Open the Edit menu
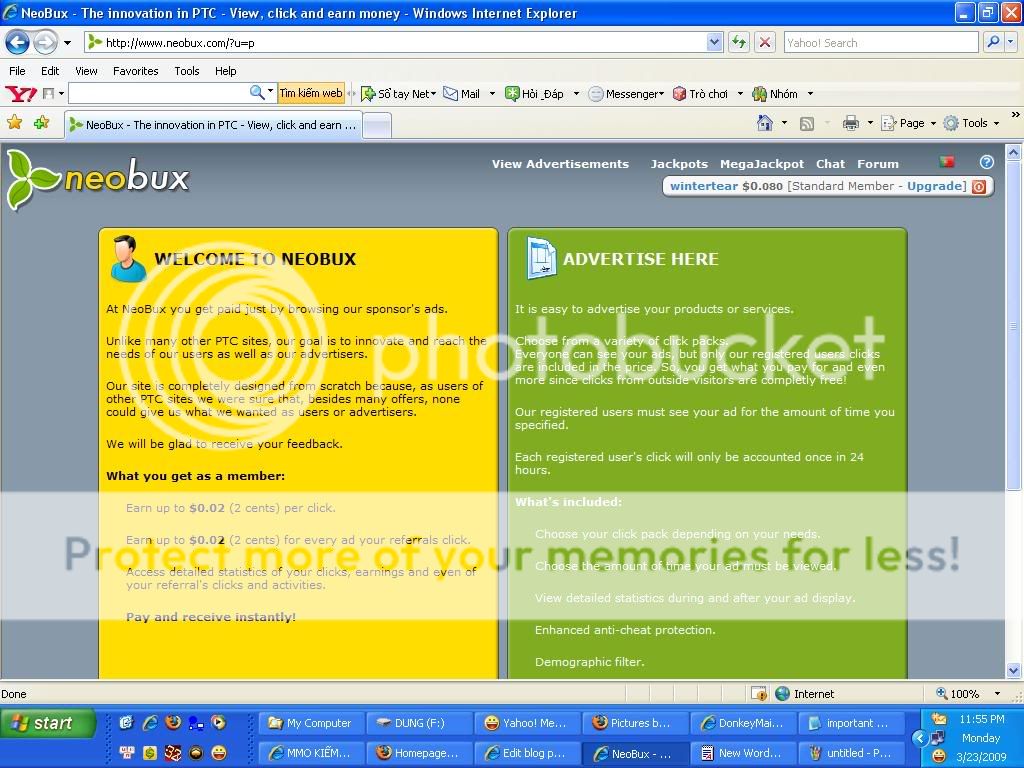1024x768 pixels. (50, 71)
